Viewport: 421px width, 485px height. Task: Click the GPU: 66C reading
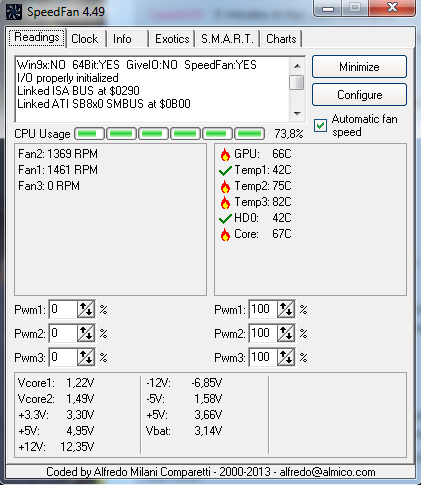pos(263,154)
